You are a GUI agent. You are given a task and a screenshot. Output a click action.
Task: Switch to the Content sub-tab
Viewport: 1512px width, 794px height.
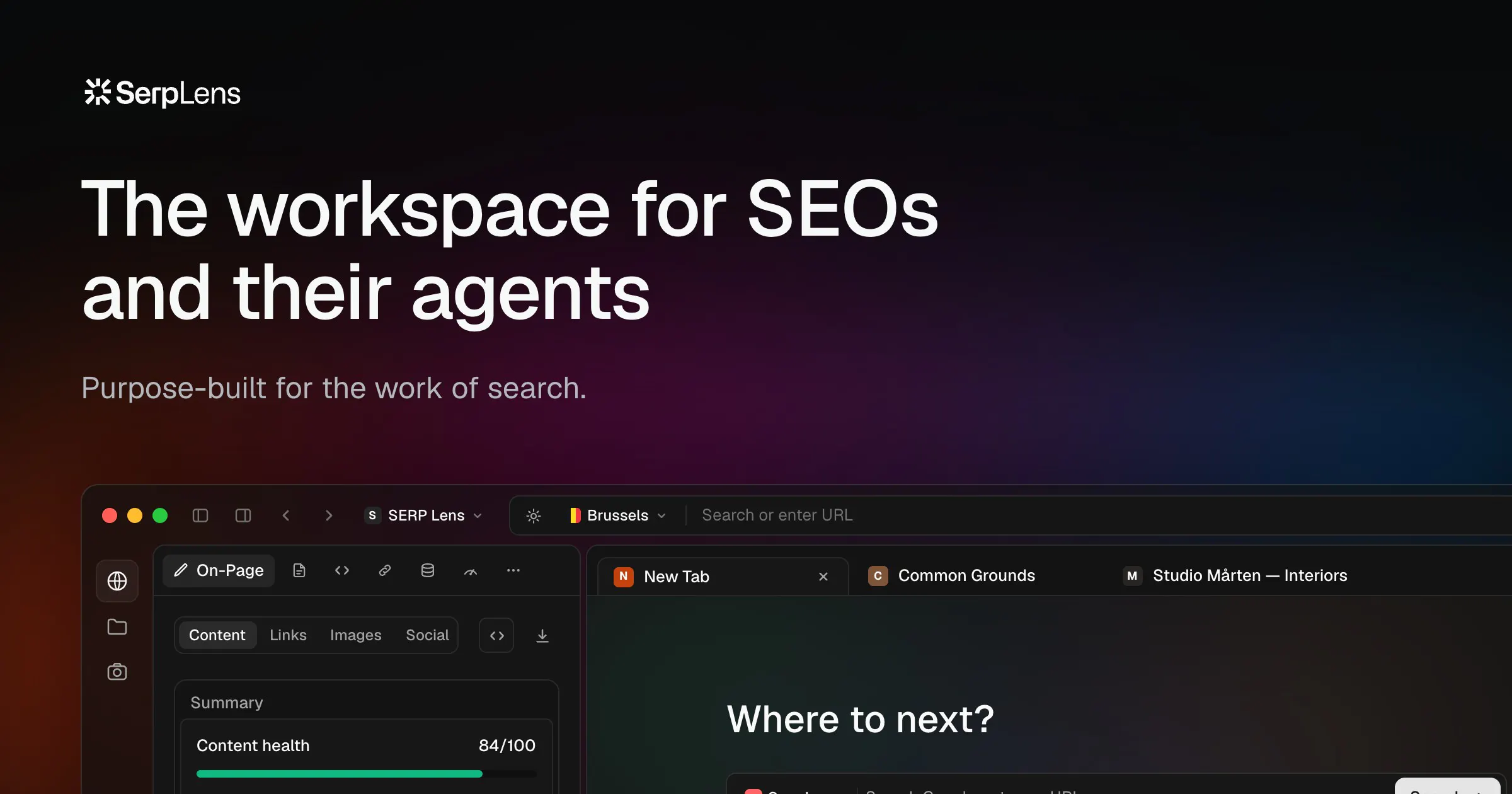point(217,635)
